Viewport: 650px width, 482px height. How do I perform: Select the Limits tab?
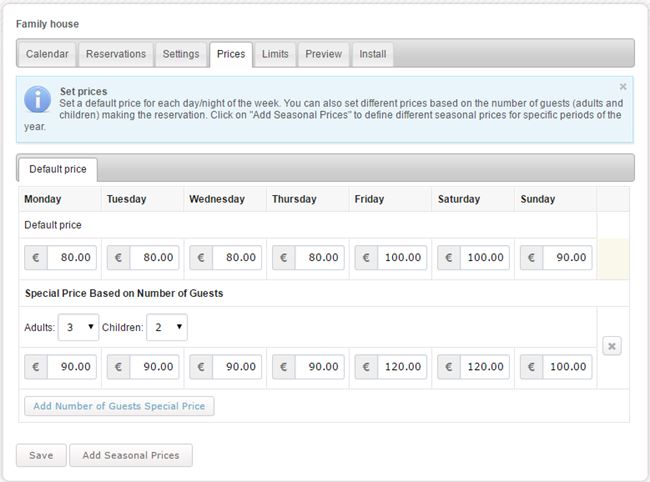click(x=275, y=54)
